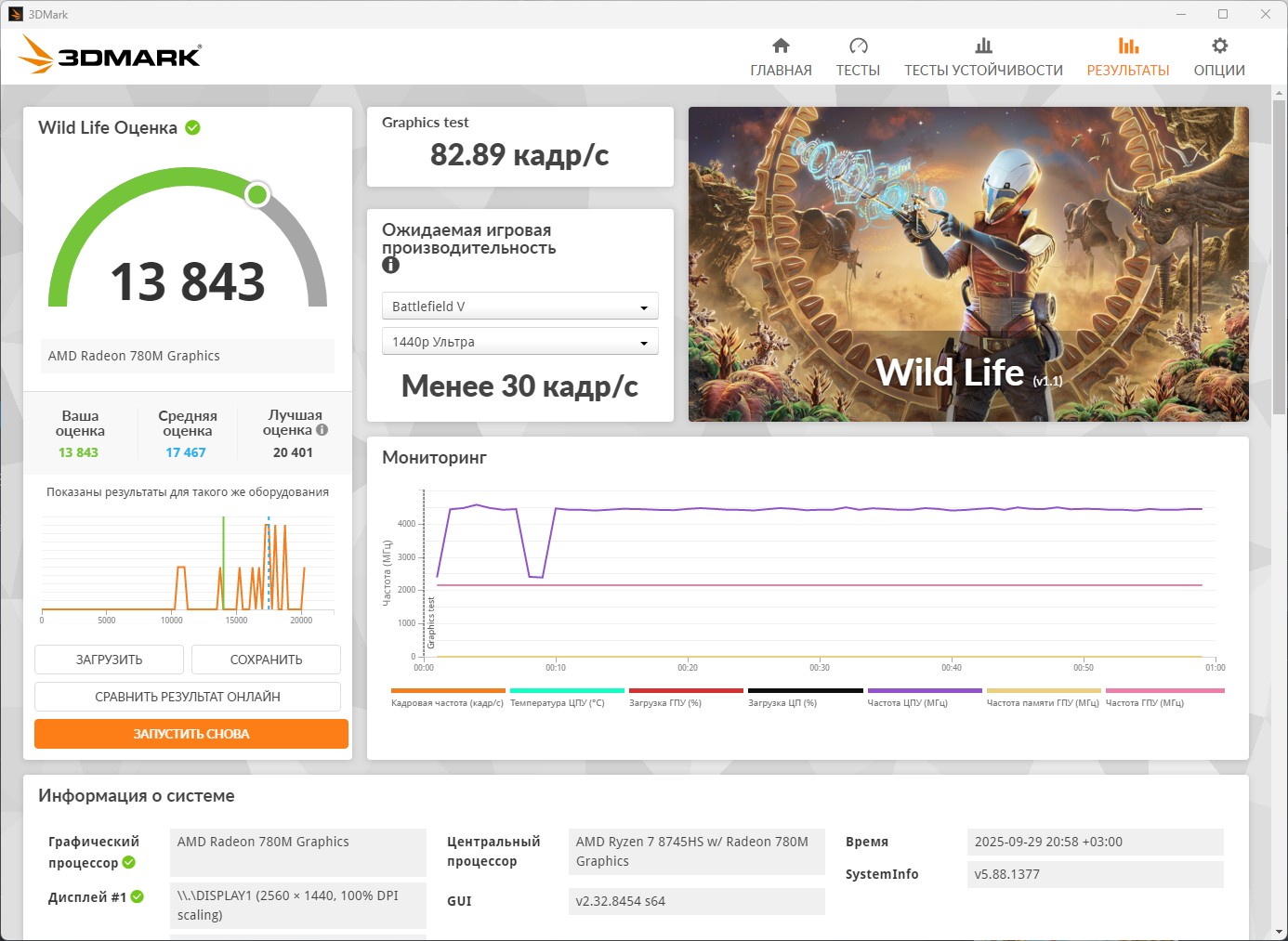Click the Информация о системе heading
The image size is (1288, 941).
point(137,796)
